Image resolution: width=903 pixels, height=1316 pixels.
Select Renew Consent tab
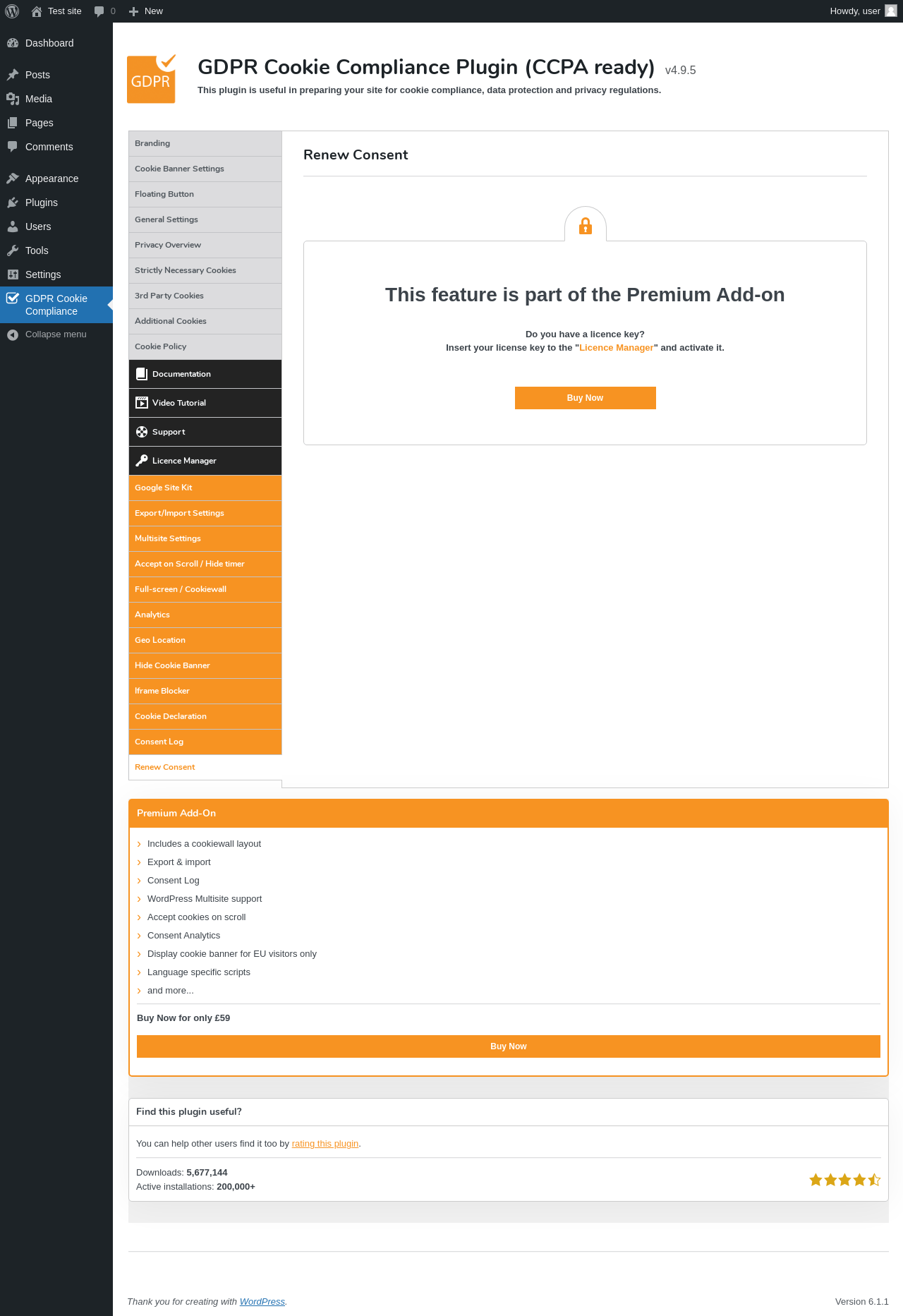tap(205, 767)
